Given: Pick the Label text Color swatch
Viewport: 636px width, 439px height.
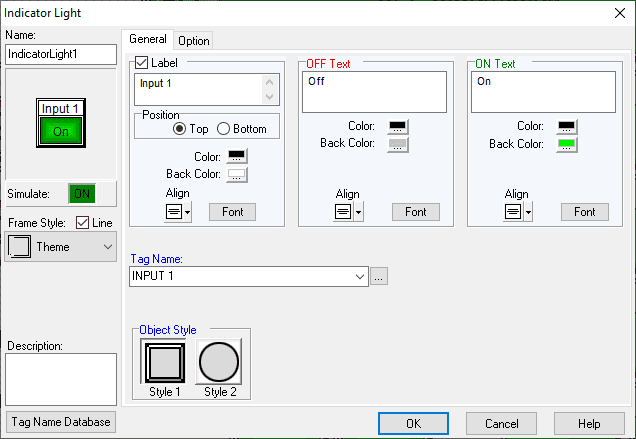Looking at the screenshot, I should [x=237, y=156].
